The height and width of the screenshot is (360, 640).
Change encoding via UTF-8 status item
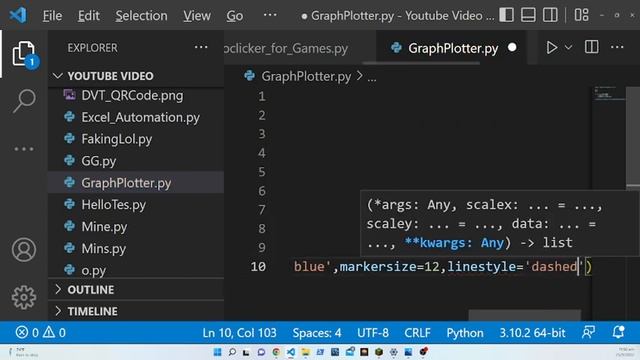click(x=373, y=333)
